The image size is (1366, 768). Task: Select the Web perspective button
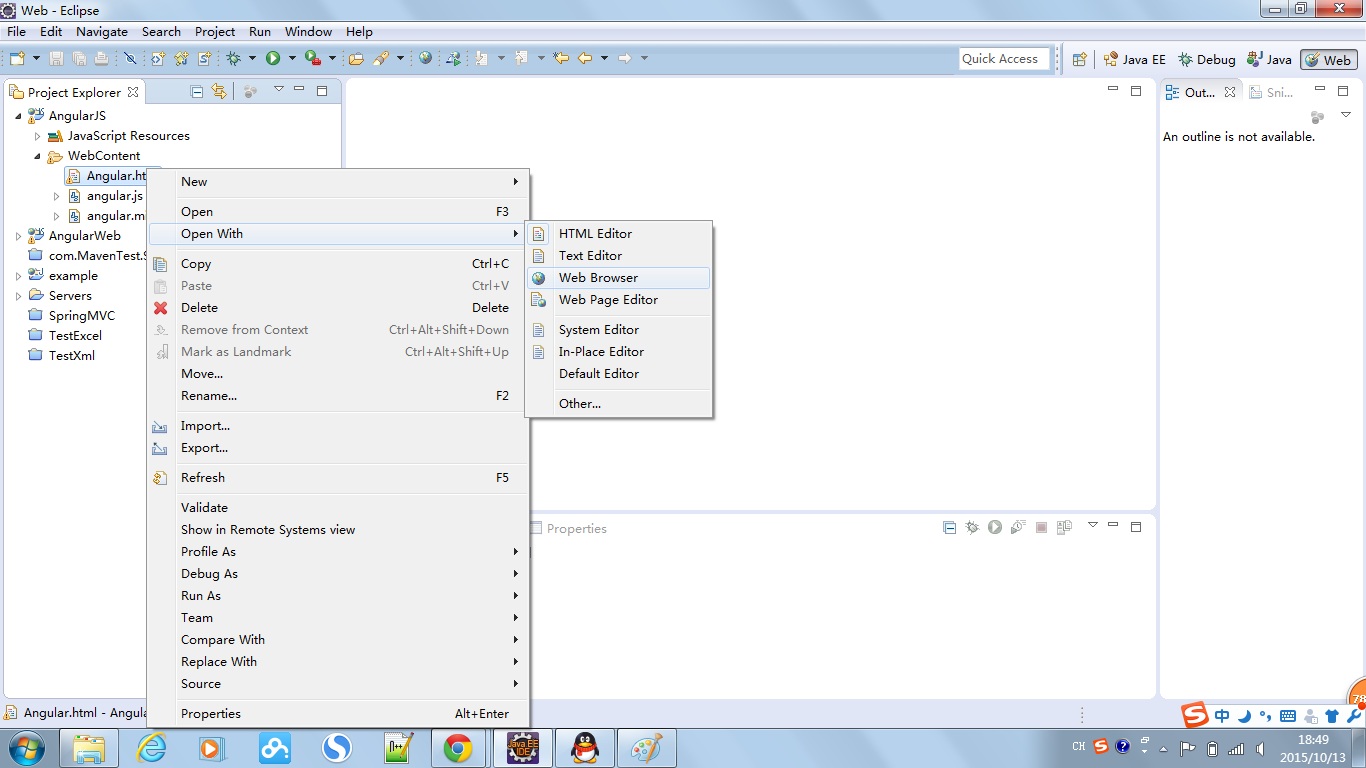(x=1328, y=60)
